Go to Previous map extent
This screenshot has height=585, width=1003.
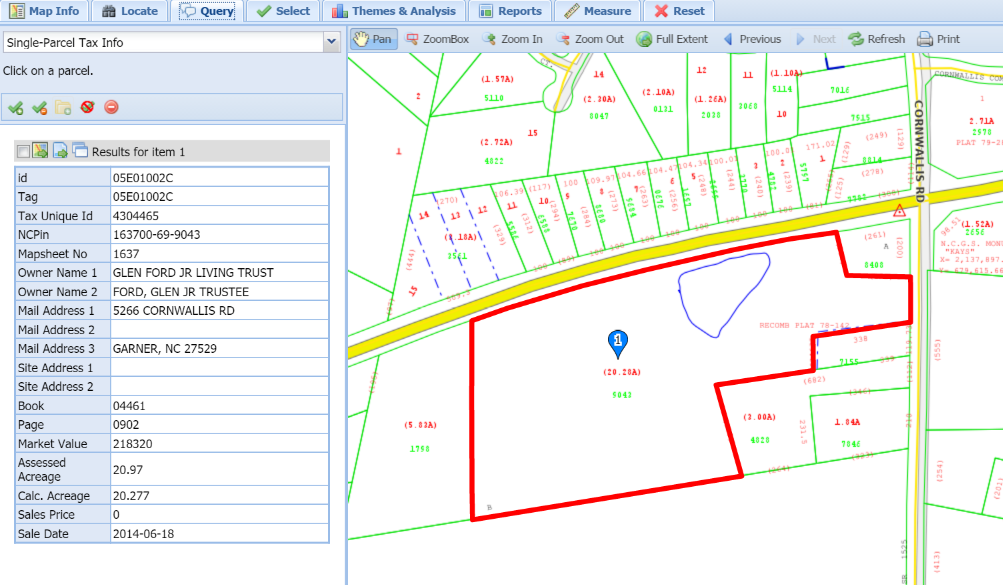pos(751,39)
